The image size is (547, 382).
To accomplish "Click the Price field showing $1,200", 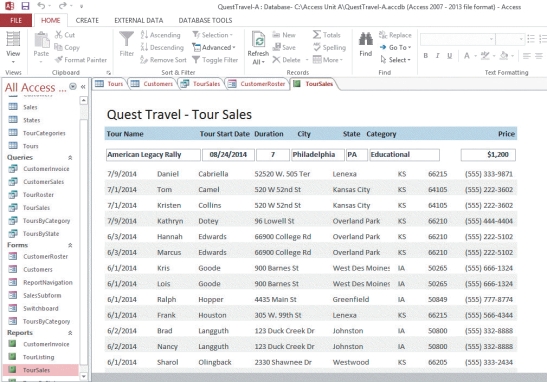I will point(488,155).
